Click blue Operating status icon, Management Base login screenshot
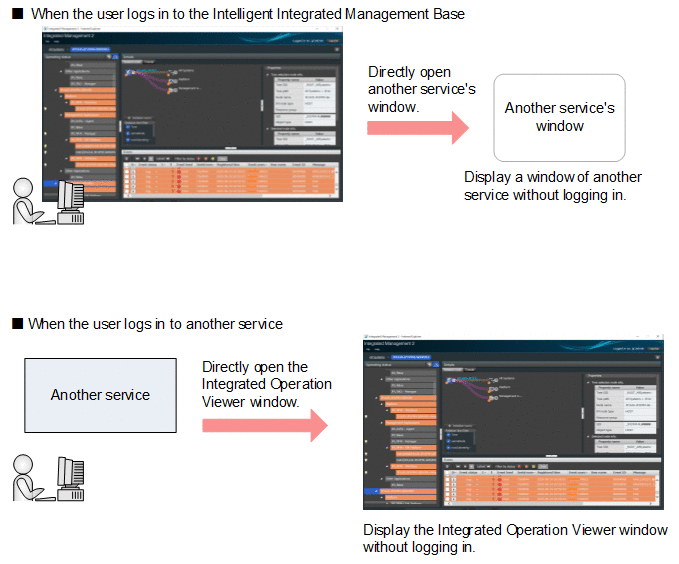Image resolution: width=679 pixels, height=564 pixels. pyautogui.click(x=116, y=57)
